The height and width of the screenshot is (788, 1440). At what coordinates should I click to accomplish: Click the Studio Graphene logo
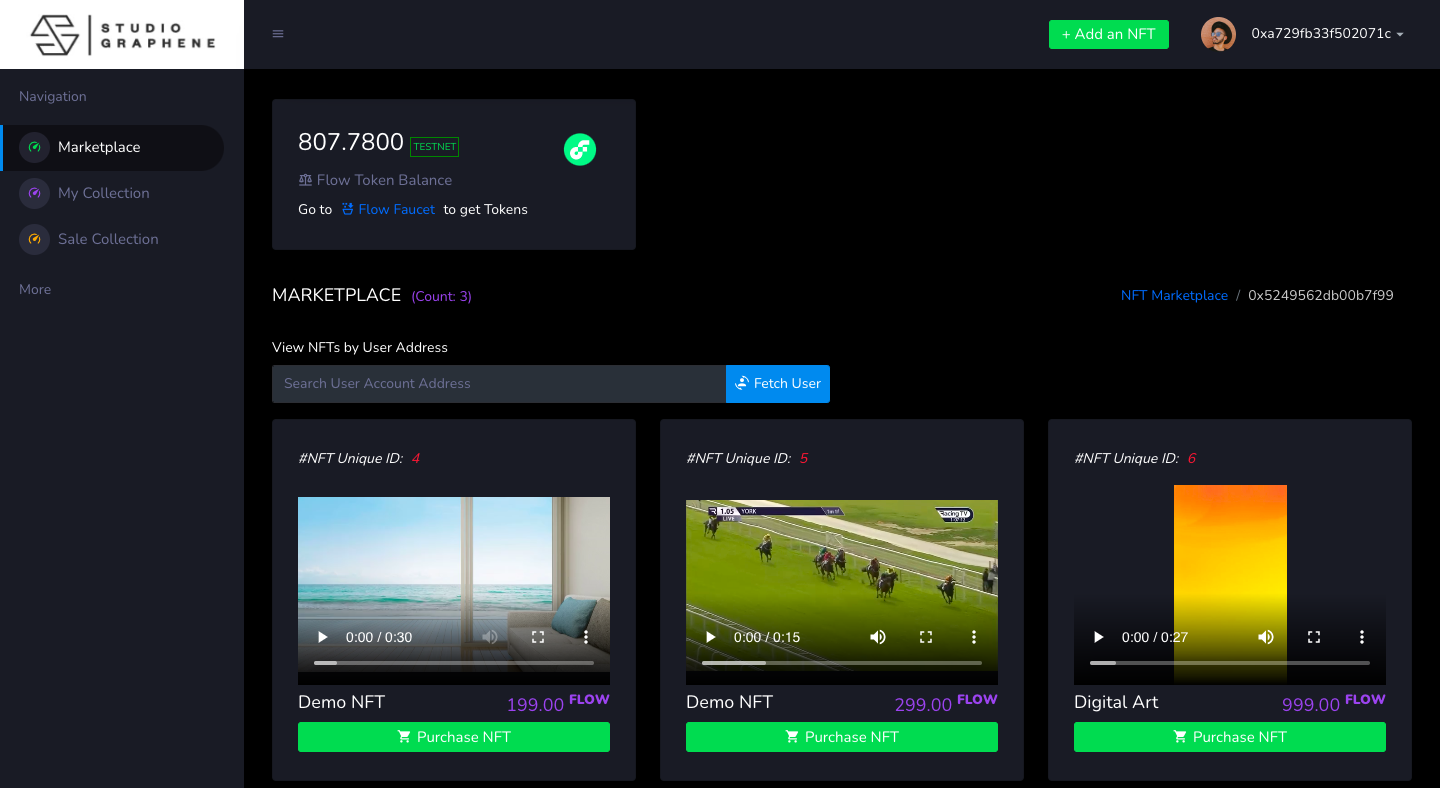pos(122,35)
